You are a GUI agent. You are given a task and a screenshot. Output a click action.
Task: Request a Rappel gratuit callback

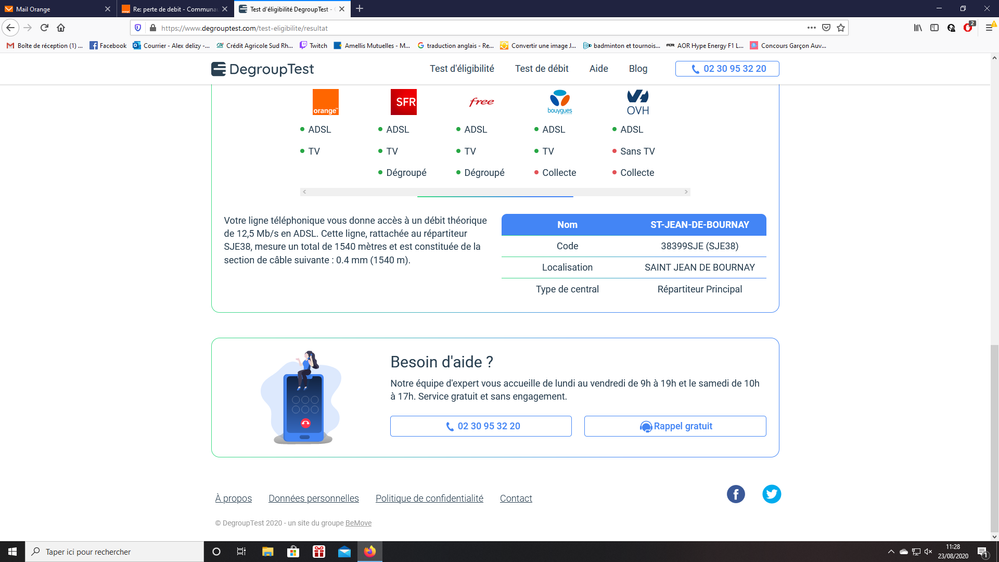click(675, 426)
